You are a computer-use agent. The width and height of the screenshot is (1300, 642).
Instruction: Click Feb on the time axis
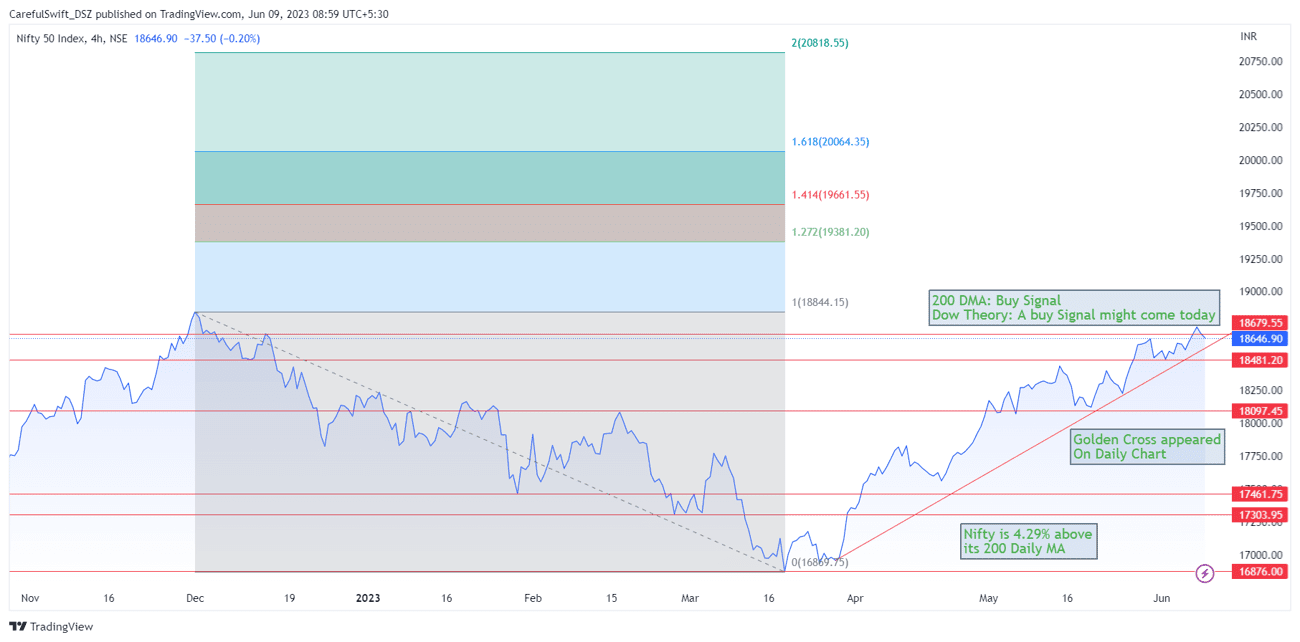point(533,598)
